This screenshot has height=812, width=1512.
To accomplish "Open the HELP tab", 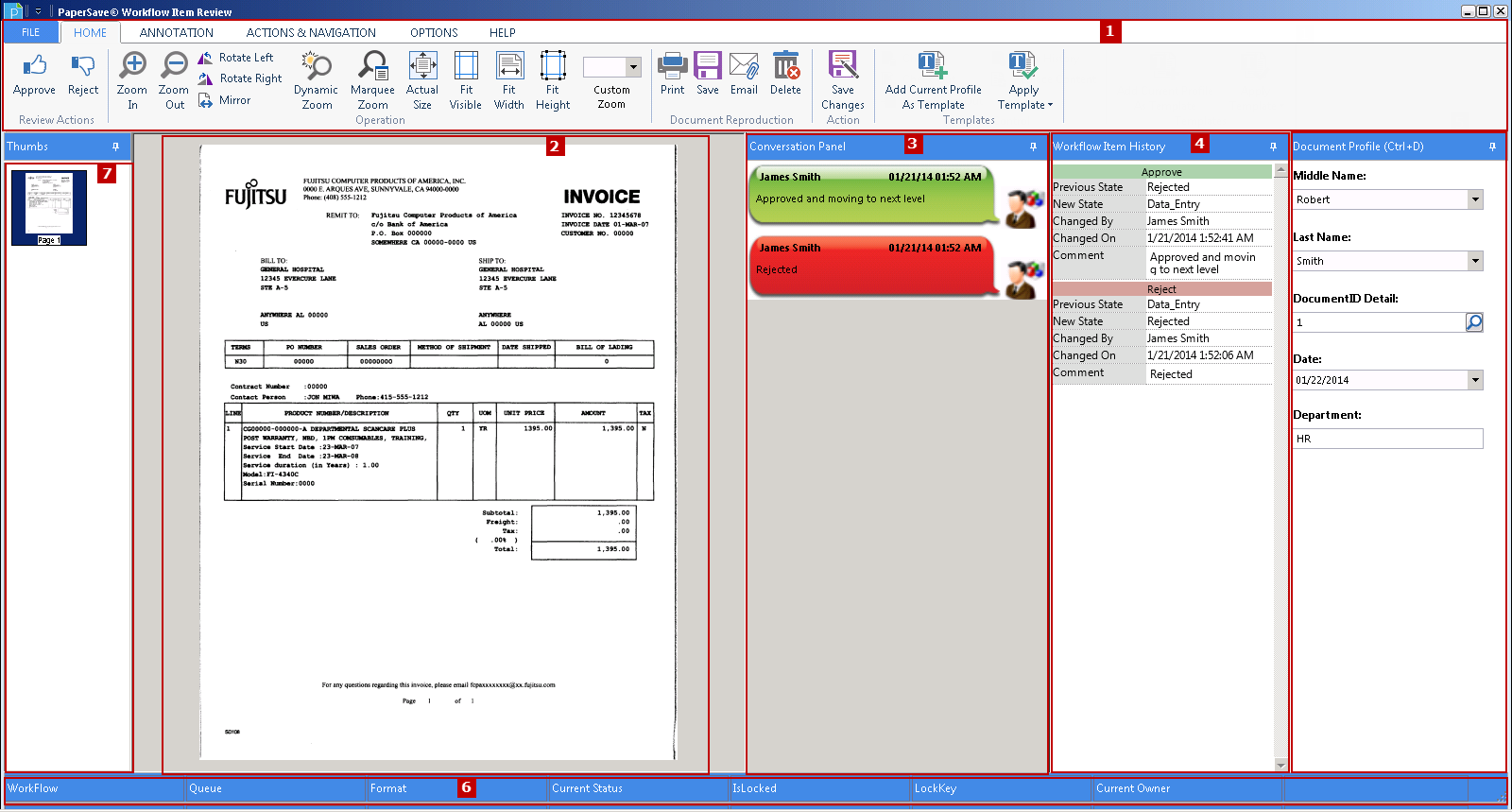I will pos(503,32).
